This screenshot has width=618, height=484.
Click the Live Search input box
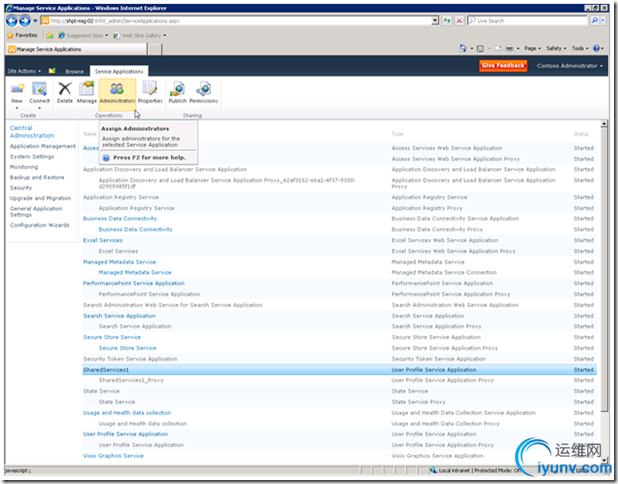(528, 20)
